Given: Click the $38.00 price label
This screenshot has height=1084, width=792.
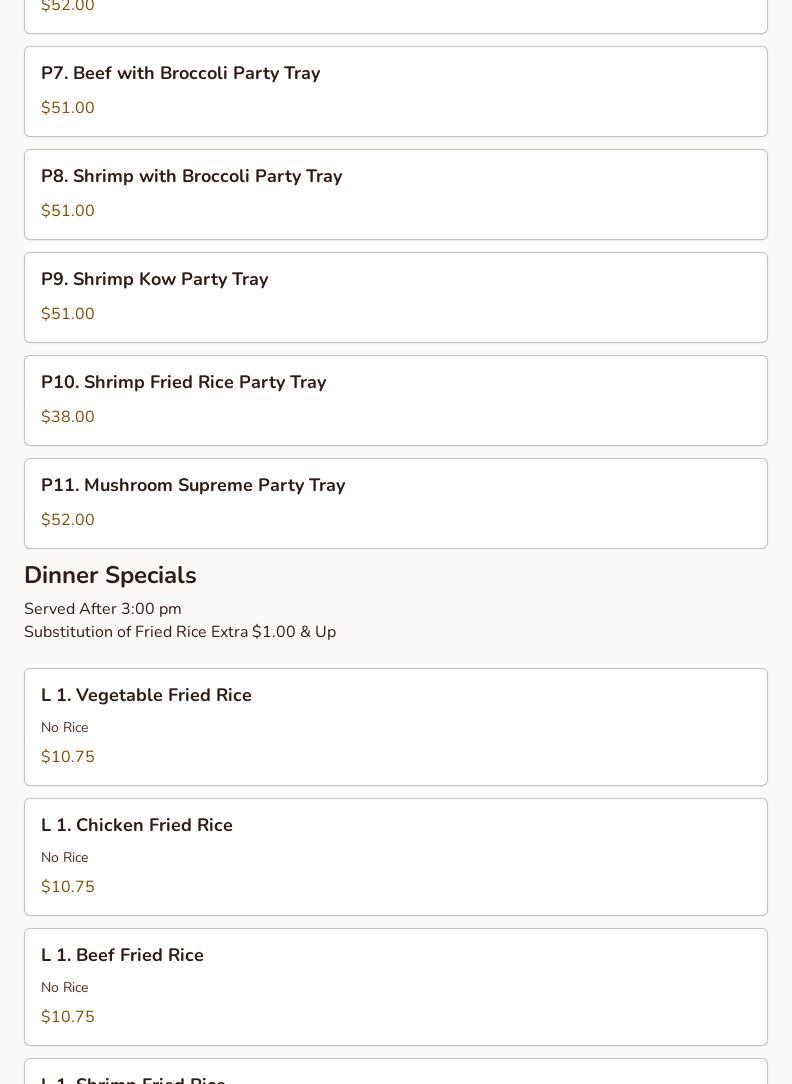Looking at the screenshot, I should 68,417.
